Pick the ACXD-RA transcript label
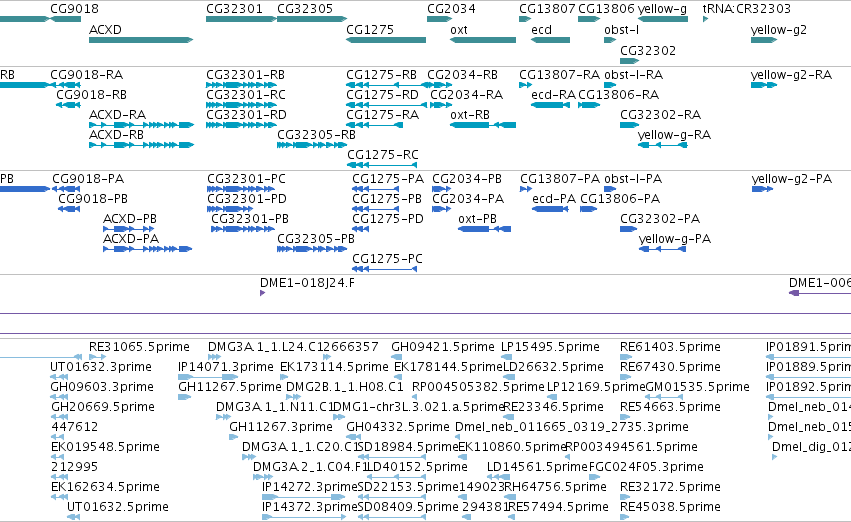 click(117, 115)
